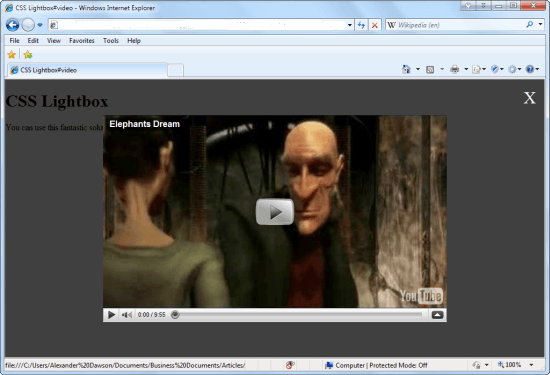This screenshot has width=550, height=375.
Task: Refresh the page with the Refresh icon
Action: [361, 25]
